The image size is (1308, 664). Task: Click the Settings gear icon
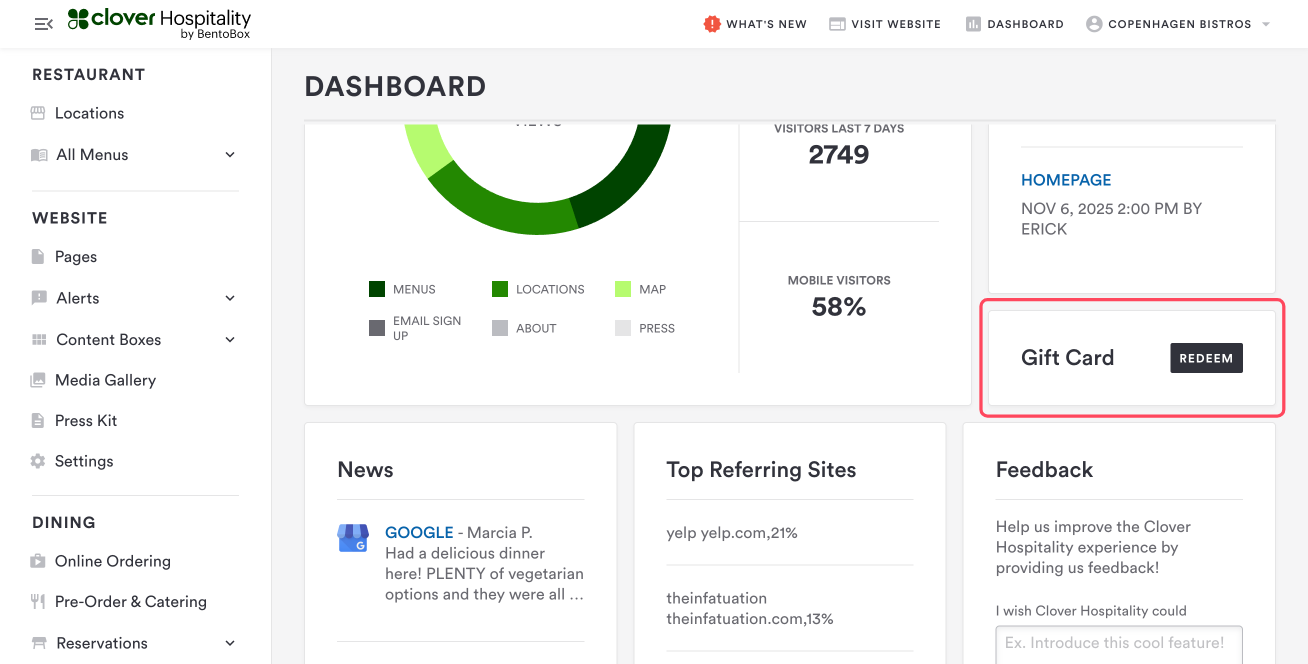(38, 461)
